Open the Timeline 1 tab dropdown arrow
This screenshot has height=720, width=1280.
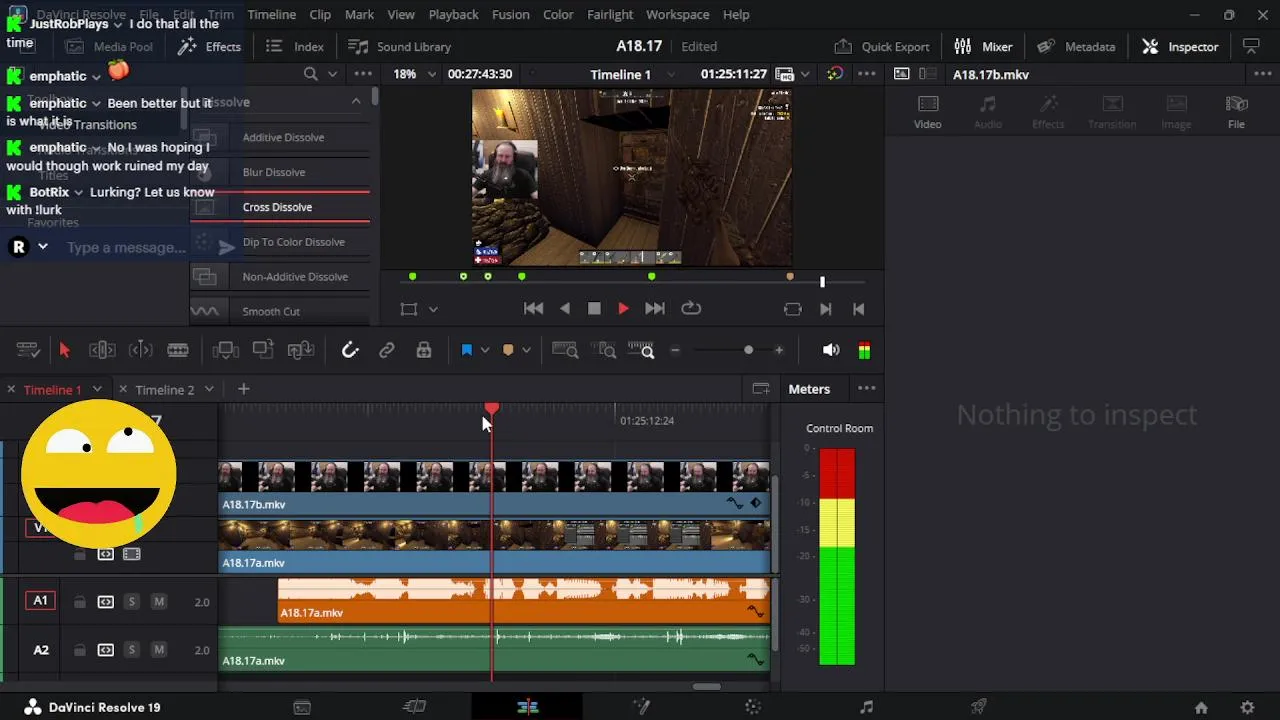[x=97, y=389]
